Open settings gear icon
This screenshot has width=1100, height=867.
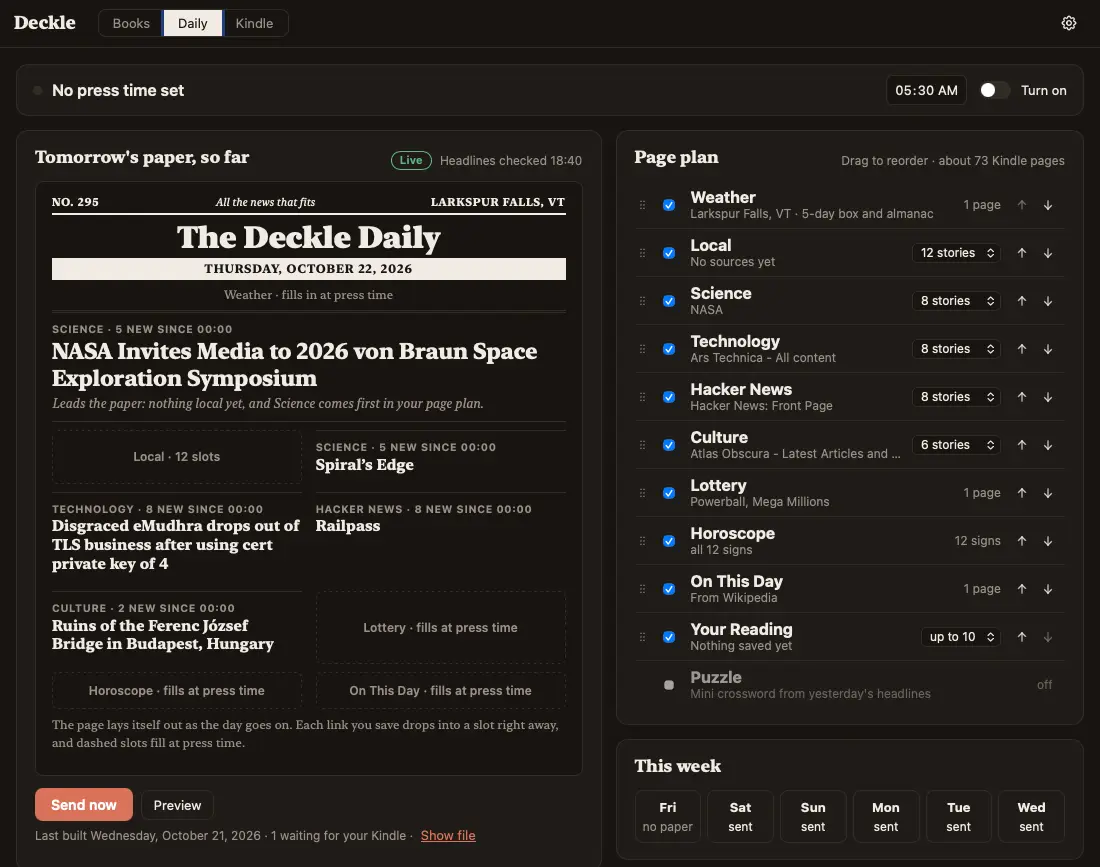point(1068,23)
